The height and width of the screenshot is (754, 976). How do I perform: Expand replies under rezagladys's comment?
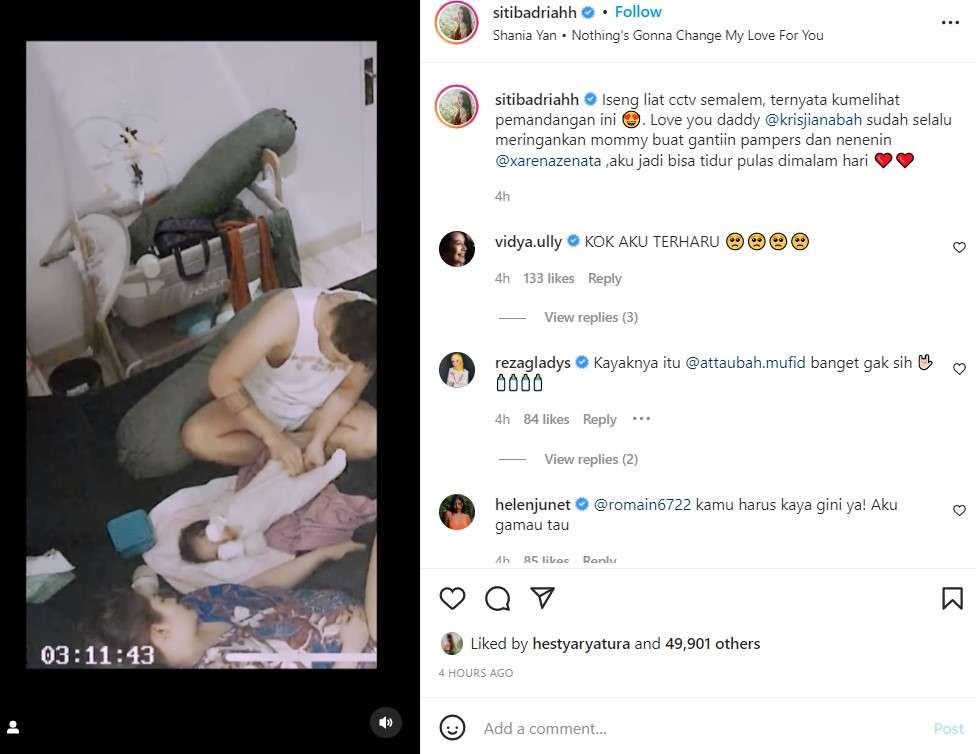click(x=590, y=459)
